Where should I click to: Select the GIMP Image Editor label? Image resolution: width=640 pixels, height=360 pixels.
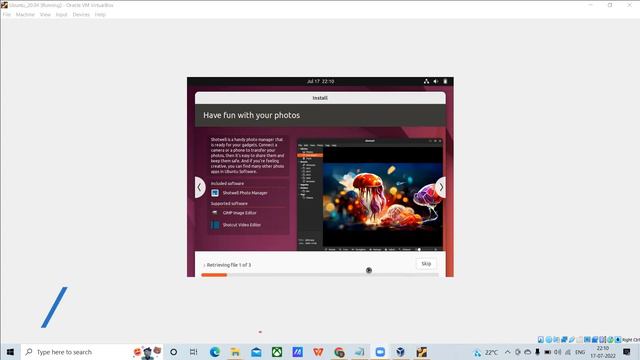click(240, 213)
